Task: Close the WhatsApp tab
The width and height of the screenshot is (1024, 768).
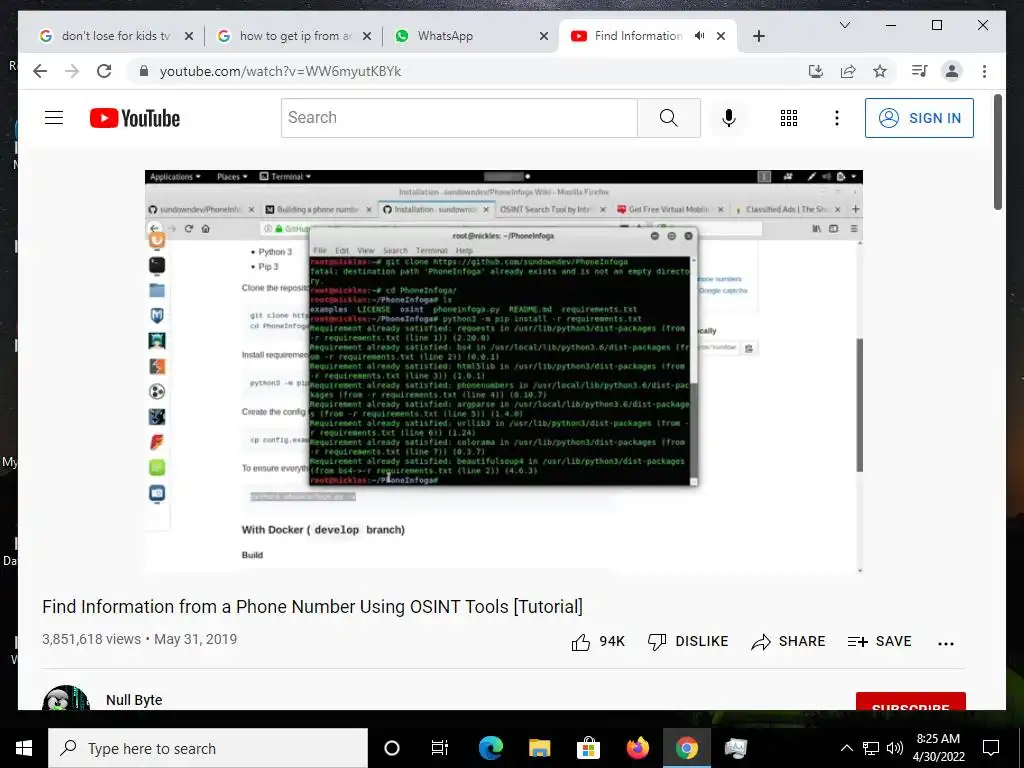Action: [543, 36]
